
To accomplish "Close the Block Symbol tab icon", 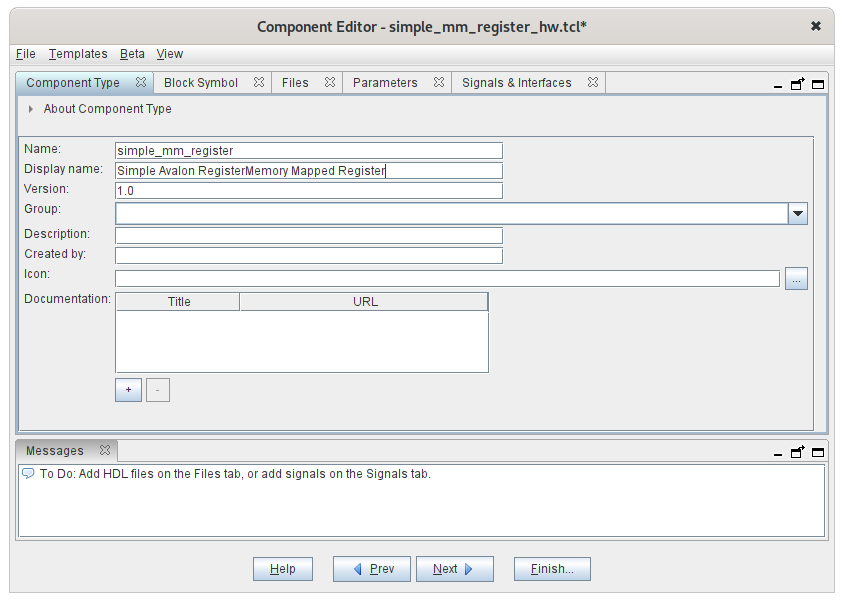I will (x=258, y=83).
